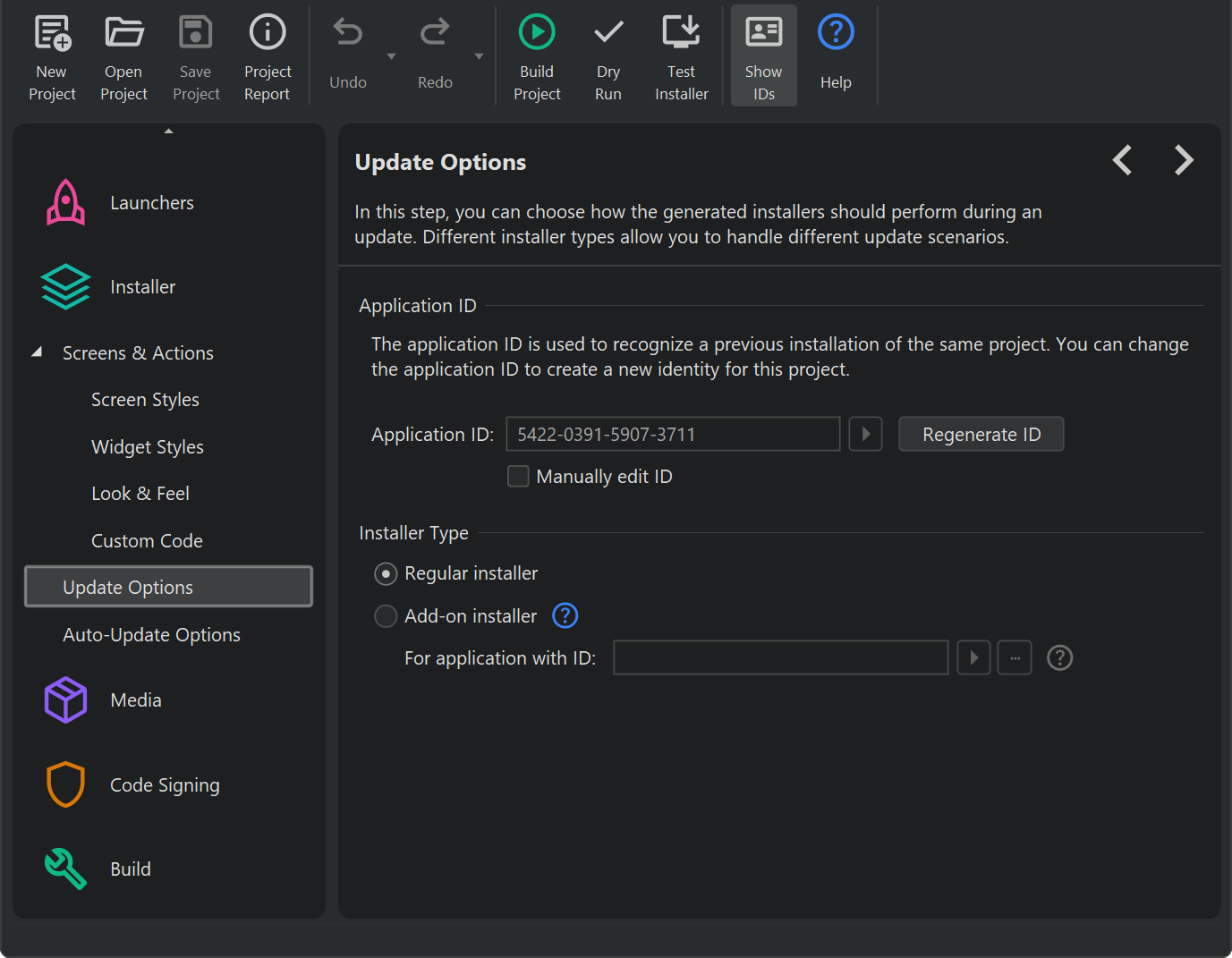The width and height of the screenshot is (1232, 958).
Task: Enable the Manually edit ID checkbox
Action: [x=518, y=476]
